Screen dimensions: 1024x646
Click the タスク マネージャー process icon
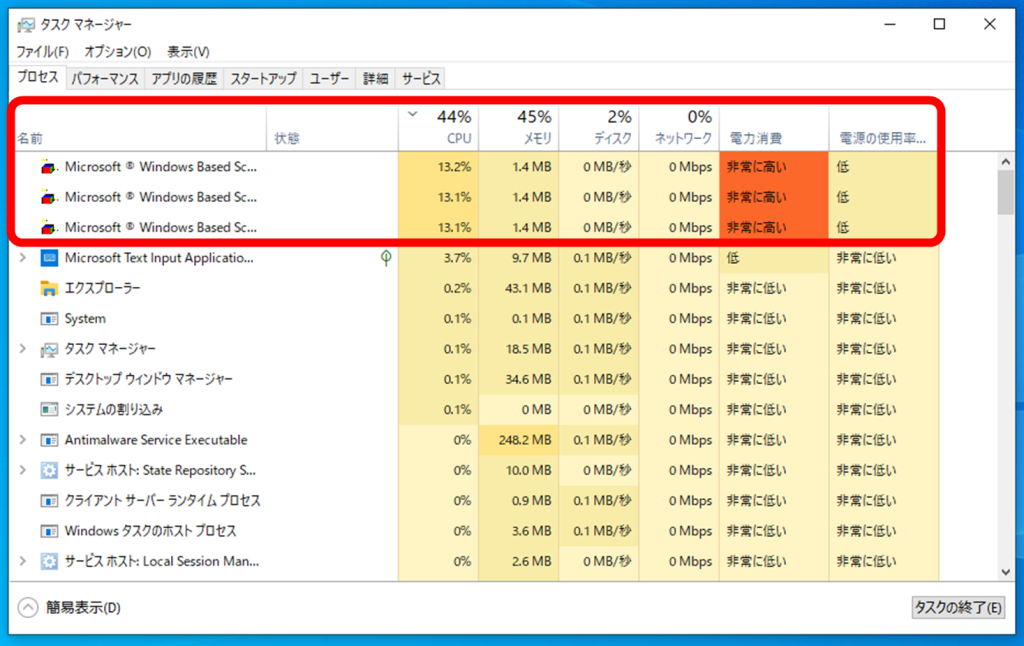(49, 349)
